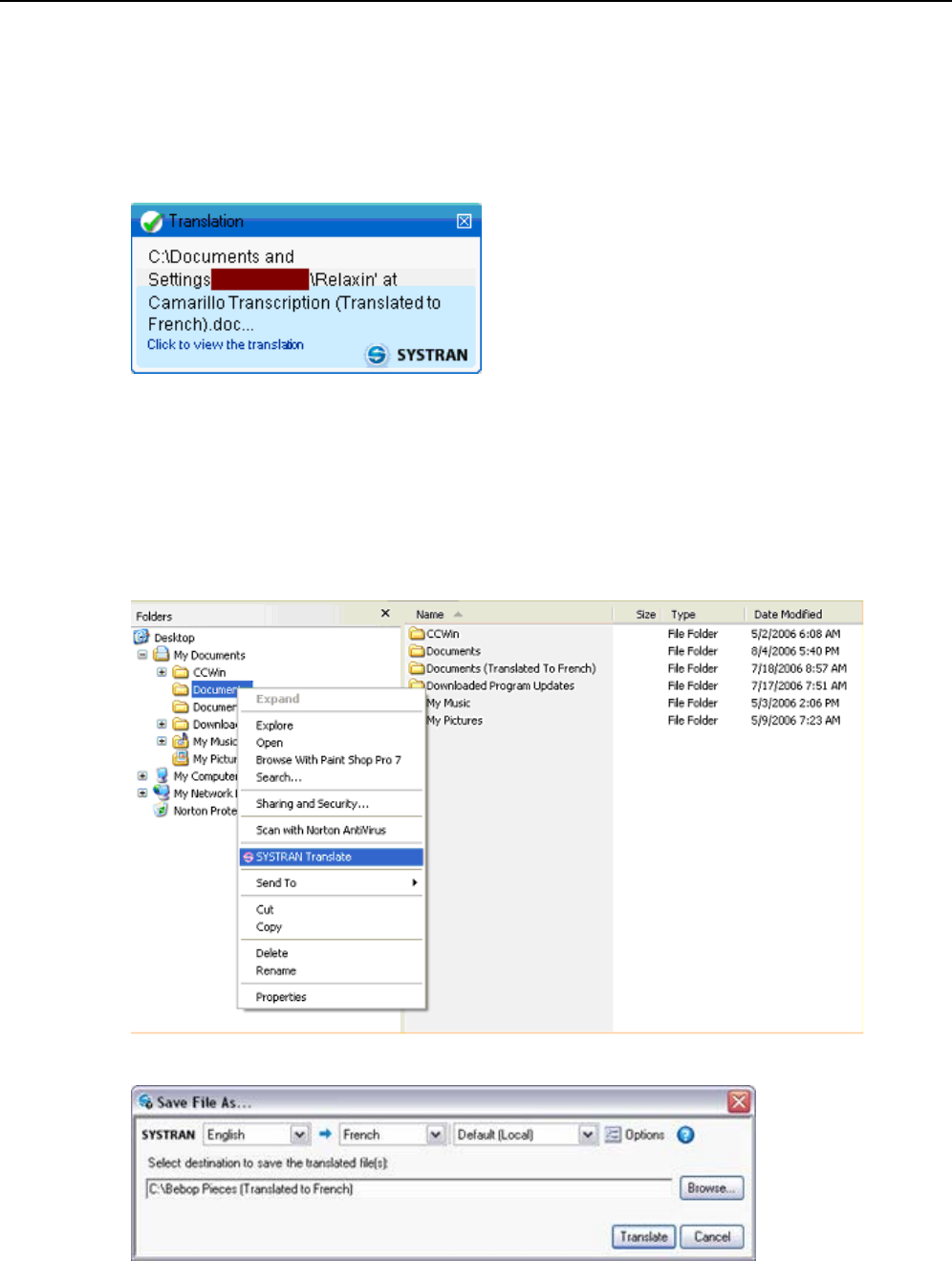
Task: Select Downloaded Program Updates folder
Action: [492, 685]
